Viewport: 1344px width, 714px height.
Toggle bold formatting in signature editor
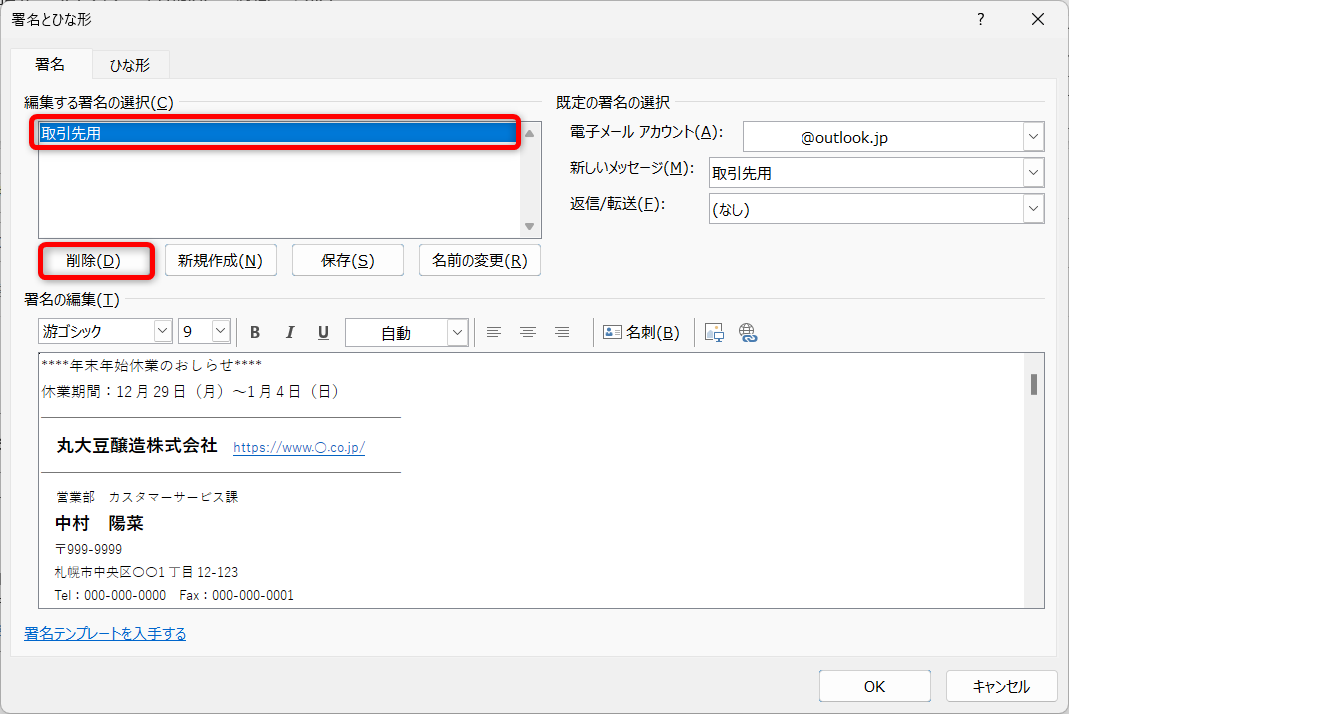tap(255, 333)
